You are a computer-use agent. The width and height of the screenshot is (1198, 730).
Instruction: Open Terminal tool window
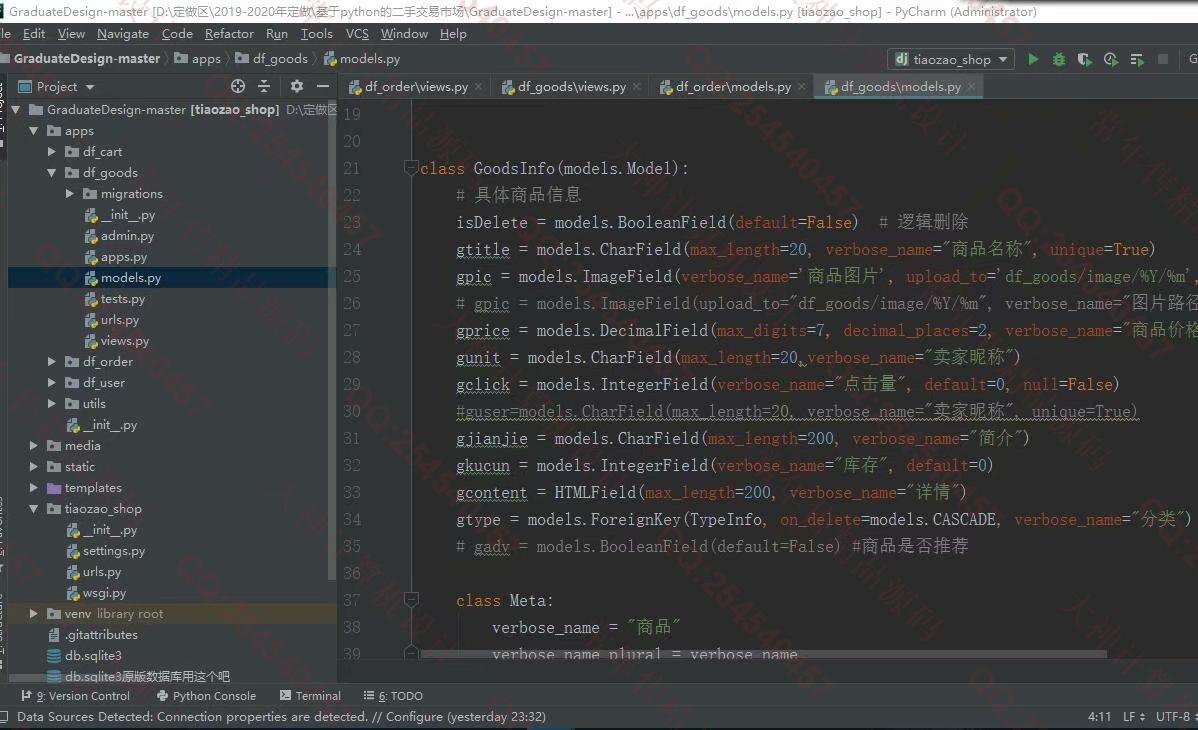(x=310, y=696)
